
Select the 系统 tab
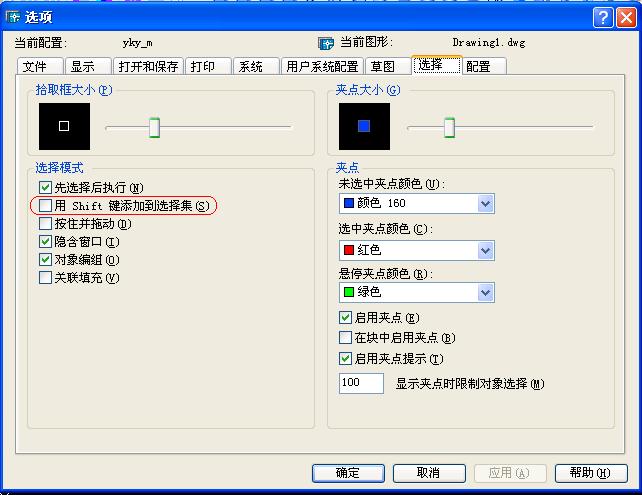coord(256,66)
